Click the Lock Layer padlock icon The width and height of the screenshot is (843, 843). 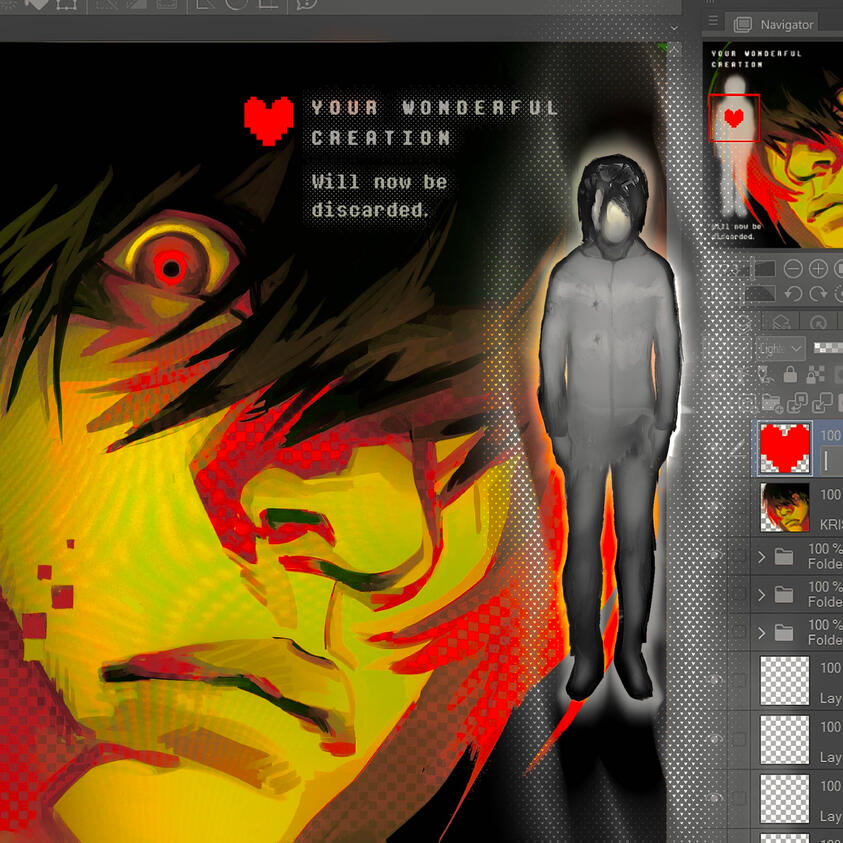point(791,375)
